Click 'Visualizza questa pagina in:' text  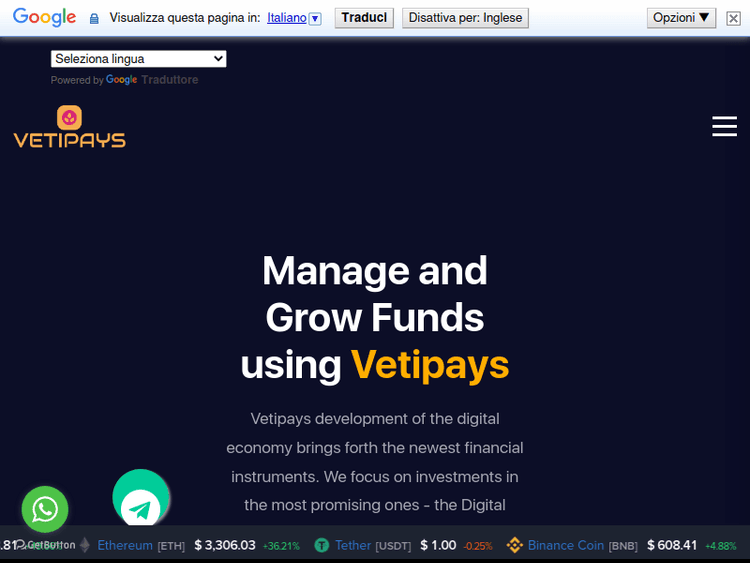pos(185,18)
